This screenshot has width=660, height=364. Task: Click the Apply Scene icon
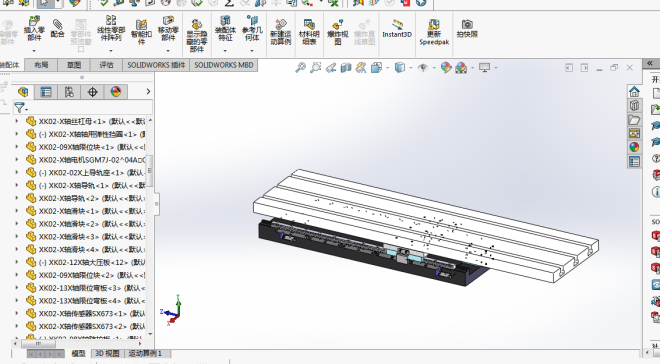pos(461,67)
